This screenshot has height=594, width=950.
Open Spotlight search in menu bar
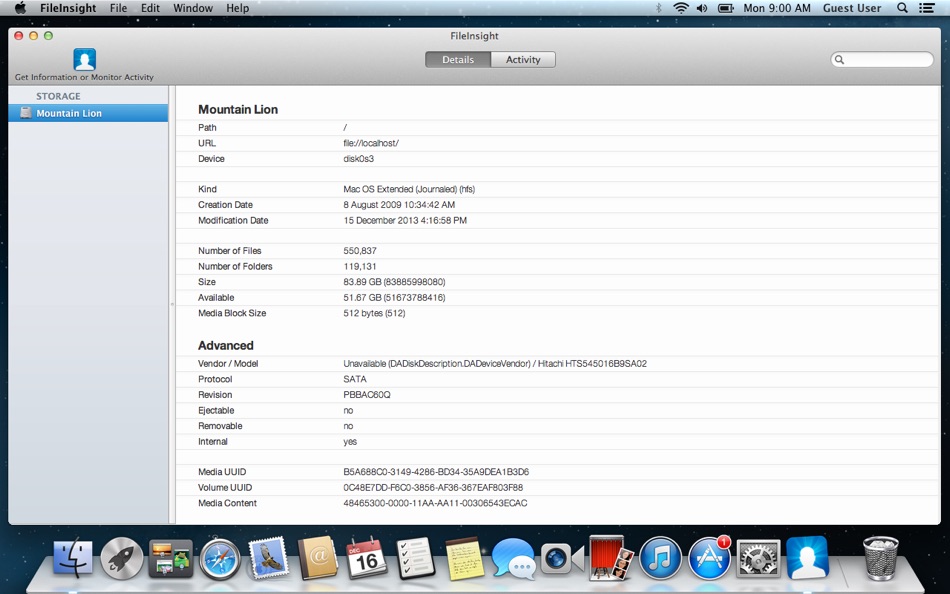pyautogui.click(x=902, y=8)
